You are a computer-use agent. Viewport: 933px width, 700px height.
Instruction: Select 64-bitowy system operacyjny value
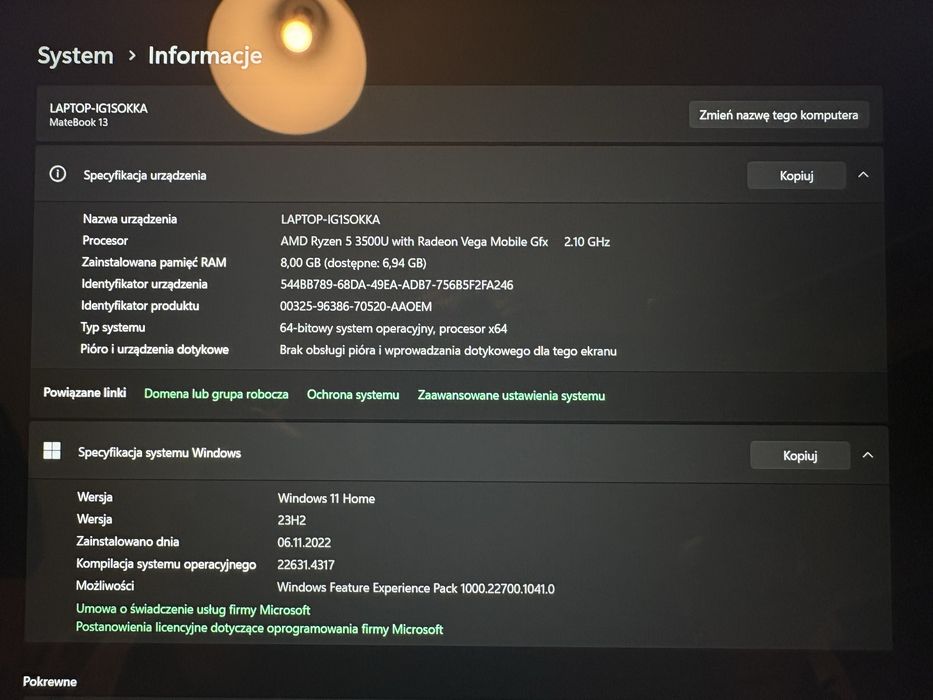pyautogui.click(x=393, y=329)
